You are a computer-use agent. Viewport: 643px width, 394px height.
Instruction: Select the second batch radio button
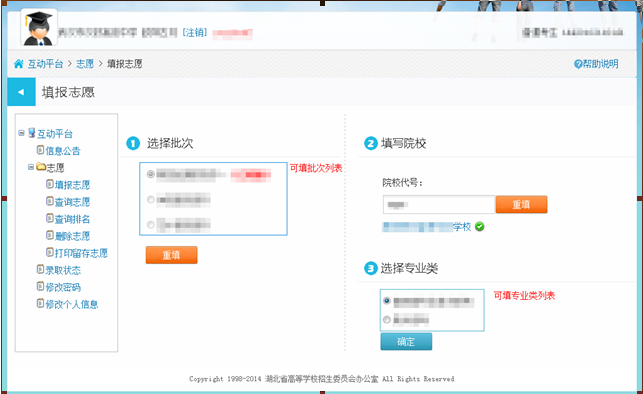coord(151,200)
